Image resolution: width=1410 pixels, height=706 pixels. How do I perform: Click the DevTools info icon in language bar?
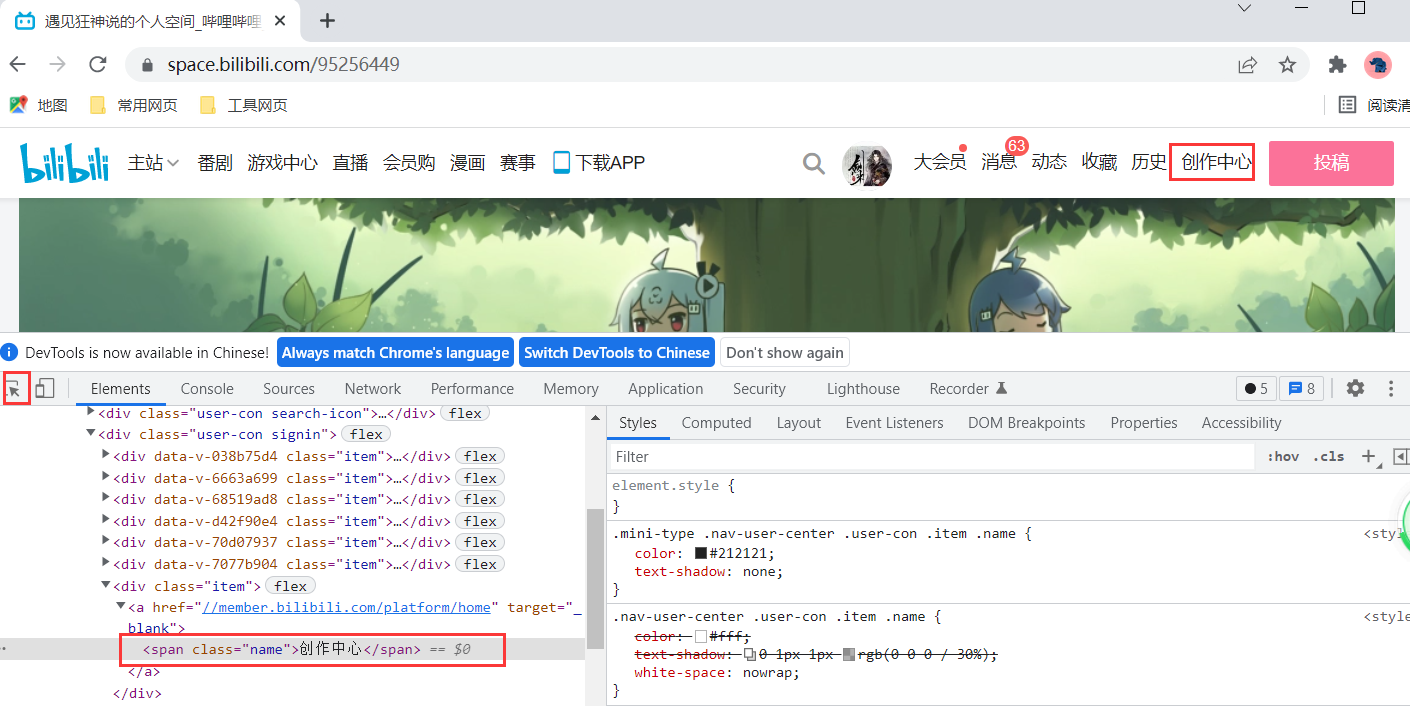[10, 352]
